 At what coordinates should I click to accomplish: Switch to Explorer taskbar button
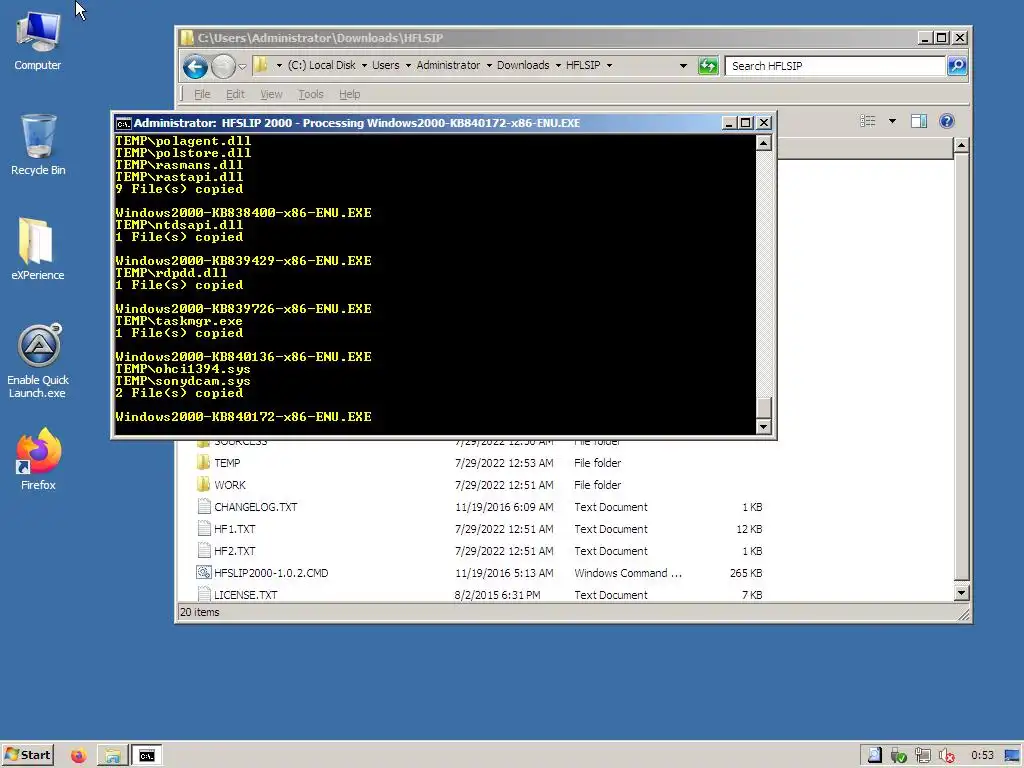pyautogui.click(x=112, y=756)
